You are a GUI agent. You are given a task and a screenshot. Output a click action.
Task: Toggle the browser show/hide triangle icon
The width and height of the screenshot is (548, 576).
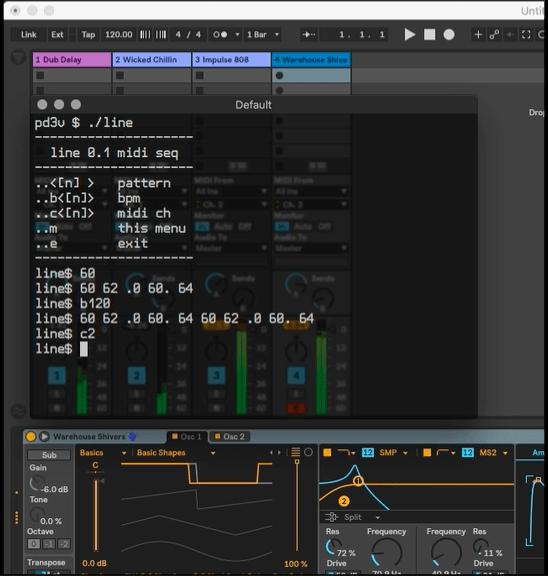pyautogui.click(x=18, y=58)
